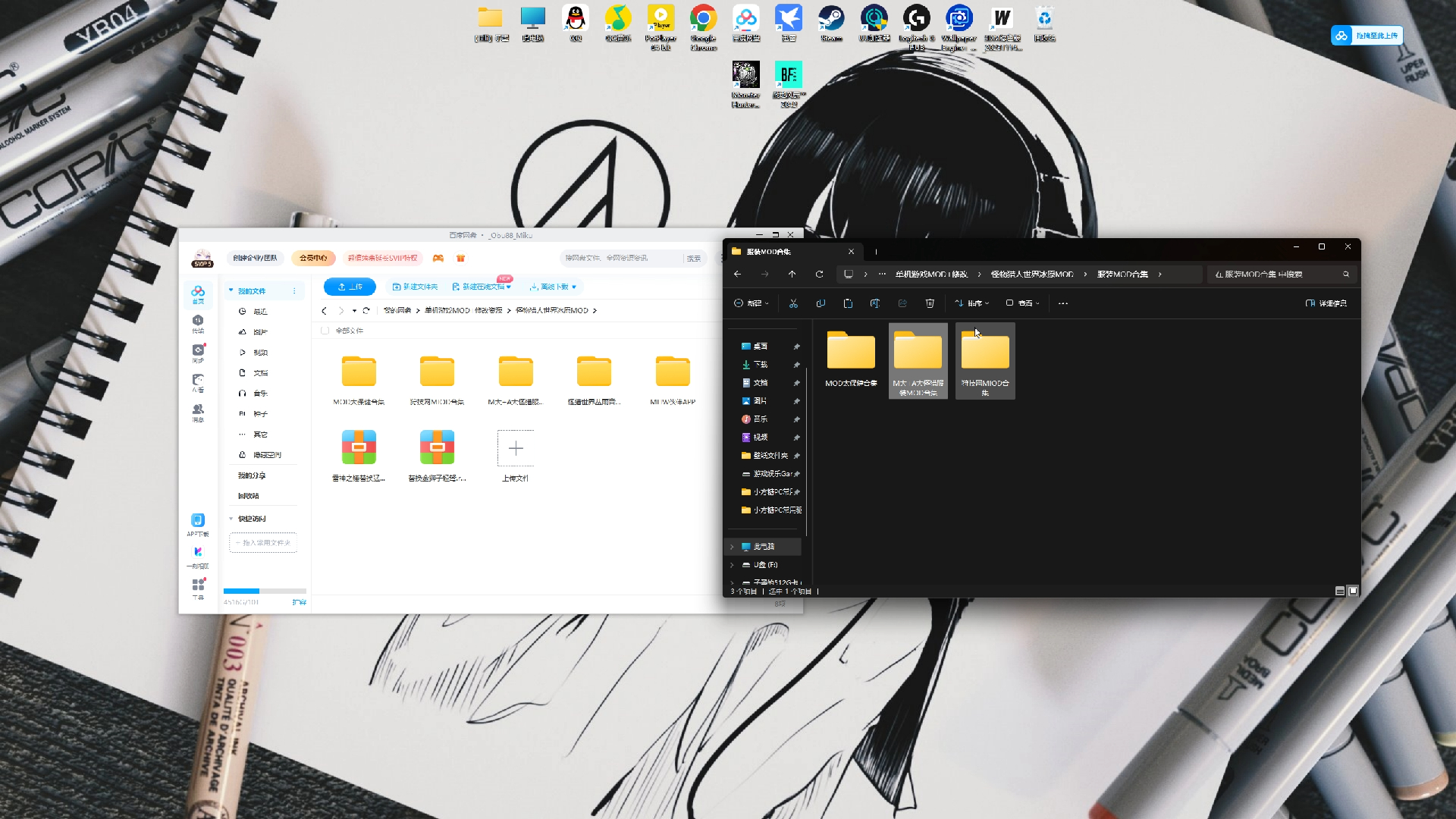This screenshot has height=819, width=1456.
Task: Open Recycle bin in Netdisk sidebar
Action: 249,496
